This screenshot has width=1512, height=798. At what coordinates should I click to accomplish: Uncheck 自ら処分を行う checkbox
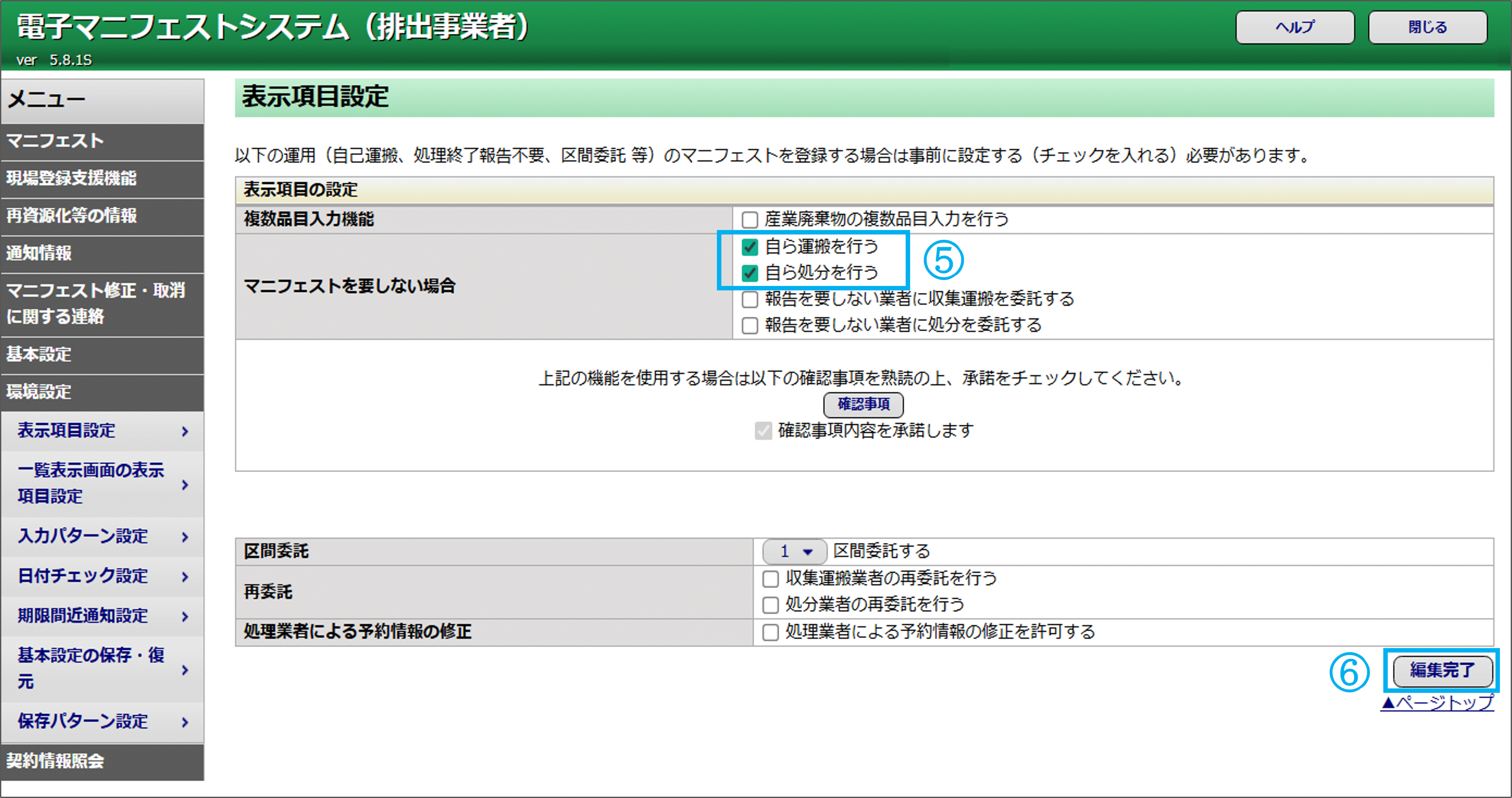[x=750, y=273]
